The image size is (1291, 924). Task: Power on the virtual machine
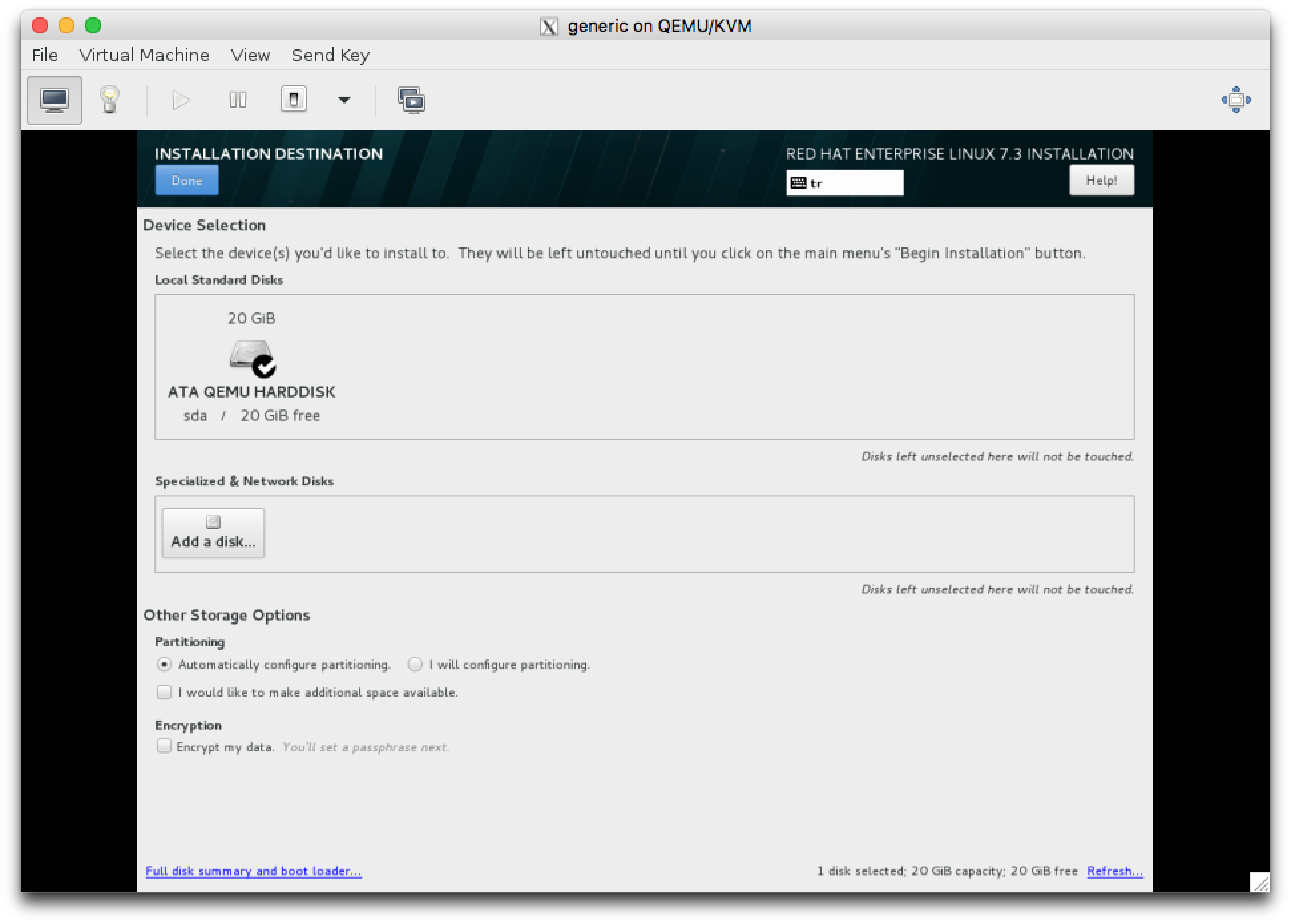click(x=181, y=100)
